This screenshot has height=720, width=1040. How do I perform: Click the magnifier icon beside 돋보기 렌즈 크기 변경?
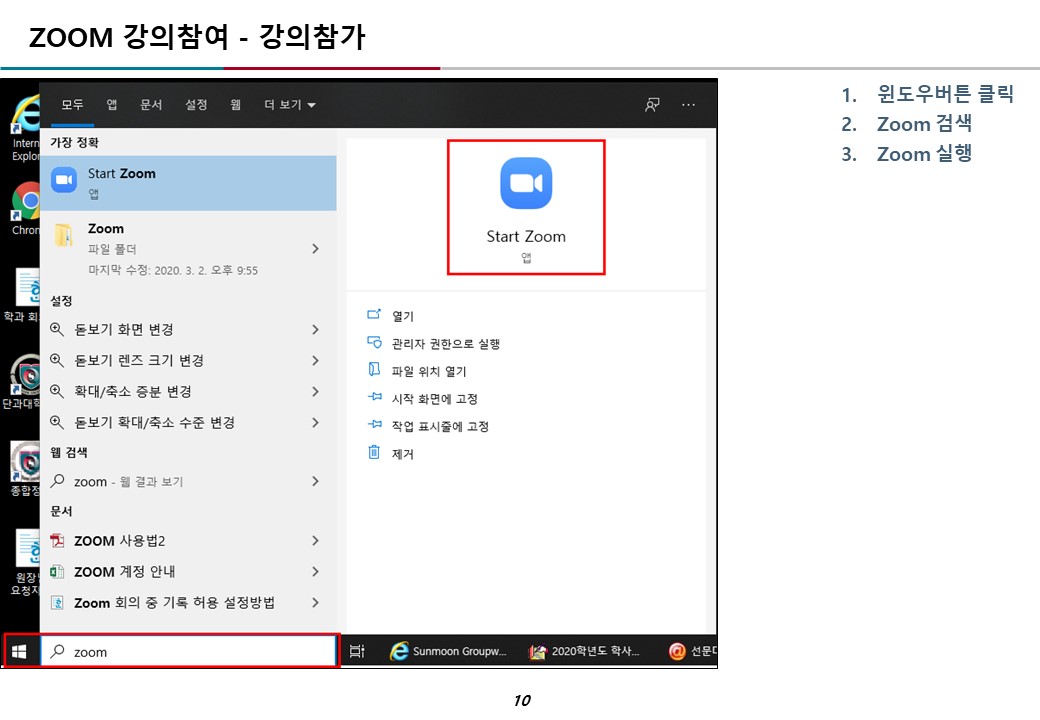click(x=58, y=361)
